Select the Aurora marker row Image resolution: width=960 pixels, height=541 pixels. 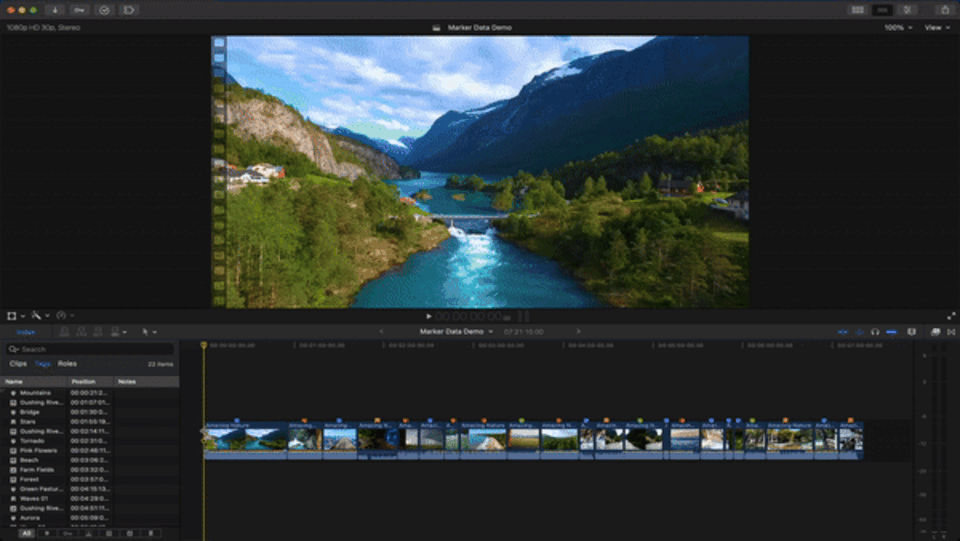[89, 518]
